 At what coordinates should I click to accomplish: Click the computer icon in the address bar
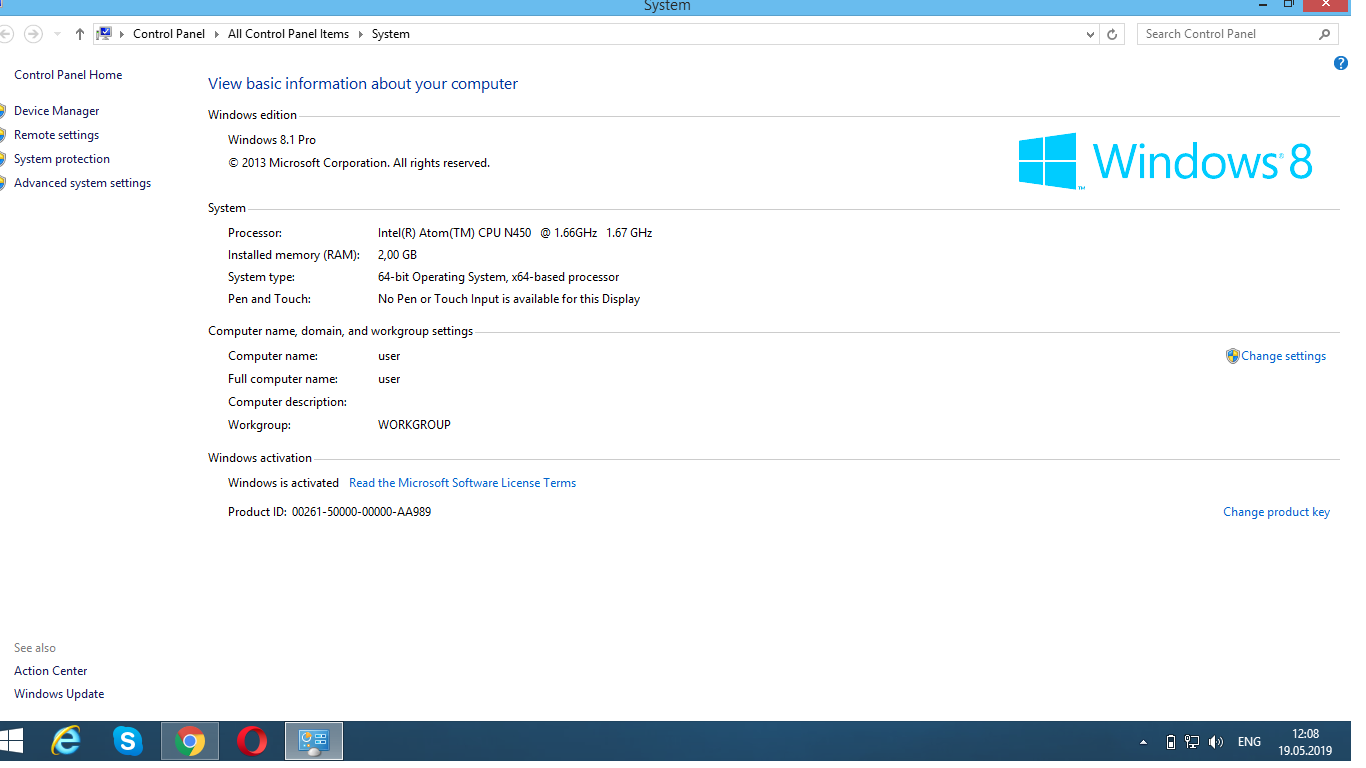coord(104,34)
